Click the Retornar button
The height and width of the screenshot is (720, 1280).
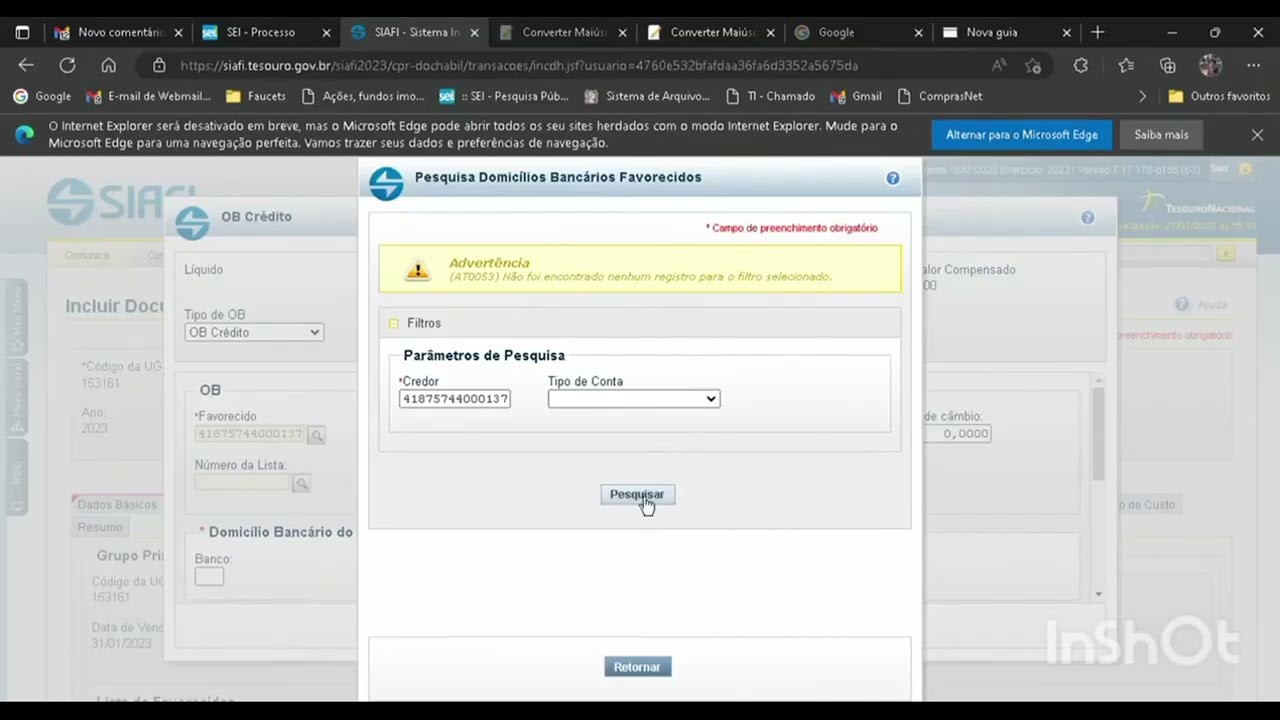click(x=638, y=667)
